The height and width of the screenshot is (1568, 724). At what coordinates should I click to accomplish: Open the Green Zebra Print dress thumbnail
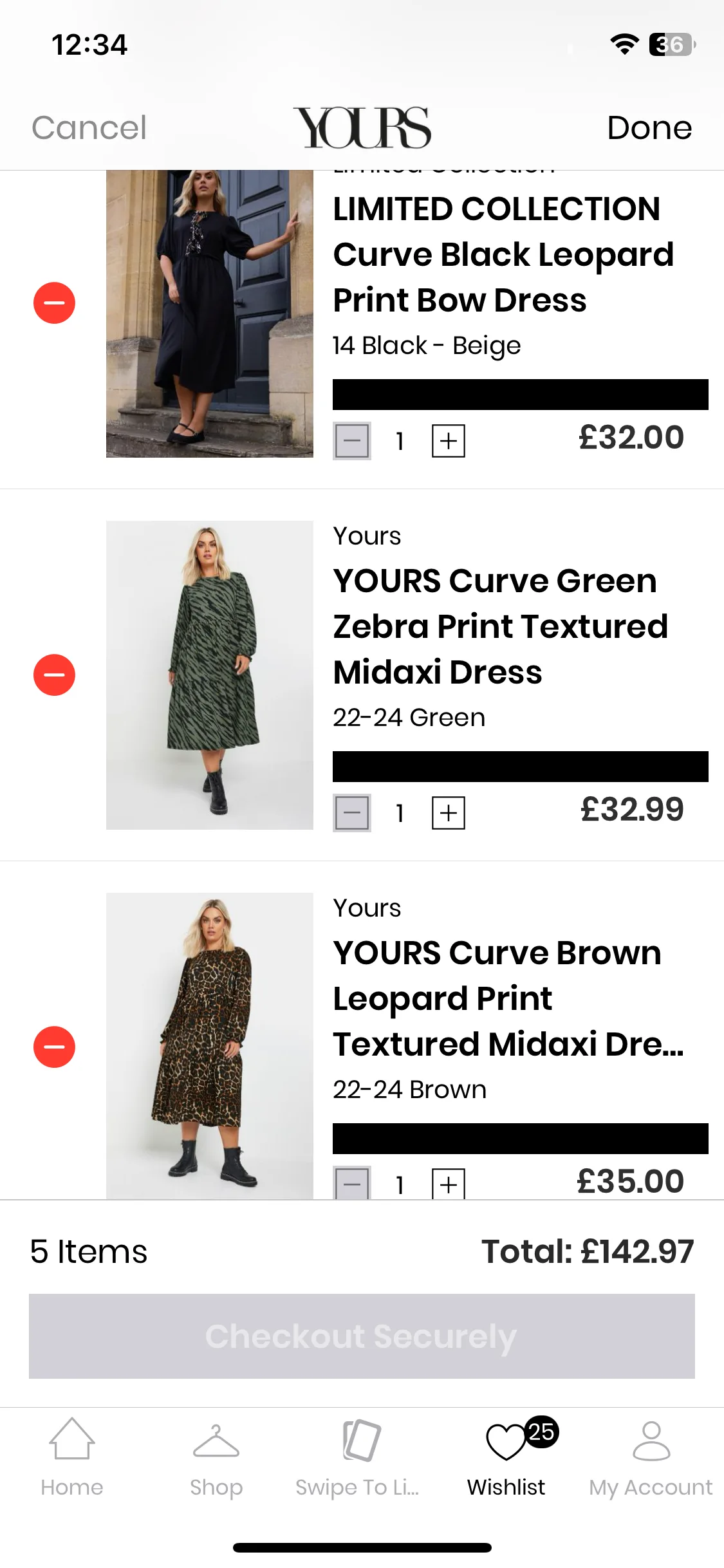click(210, 675)
